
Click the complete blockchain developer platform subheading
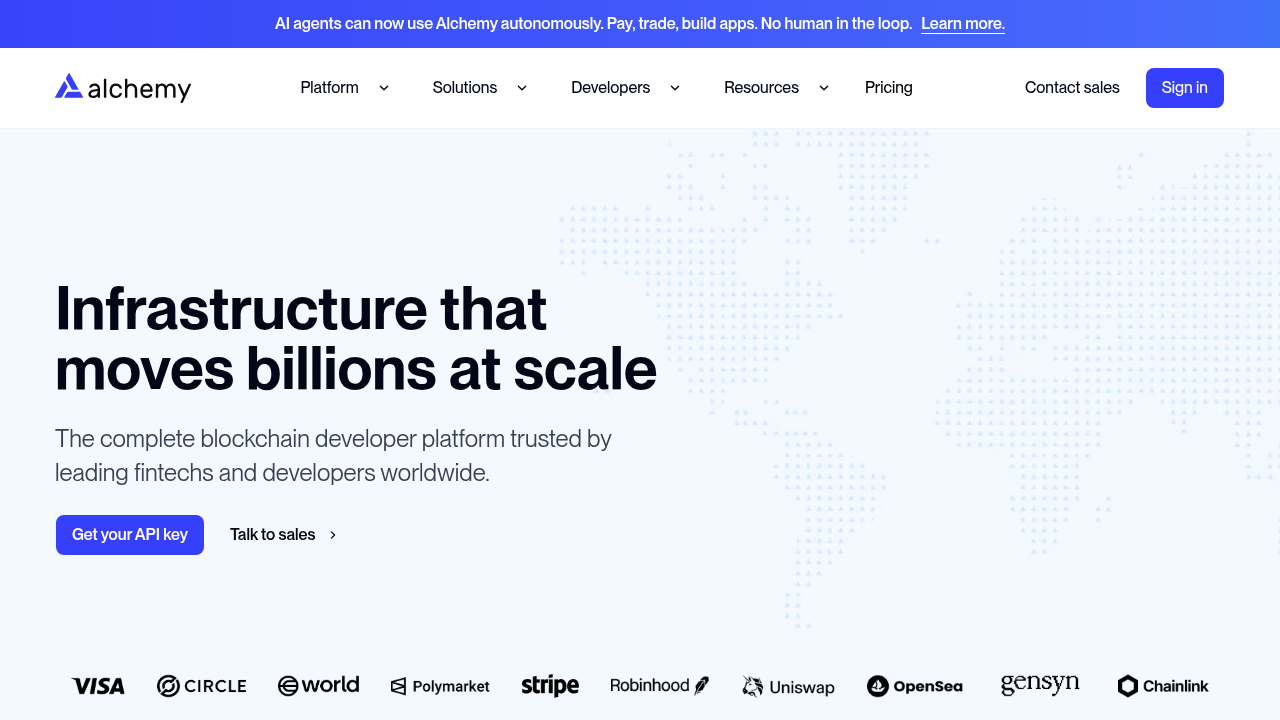click(333, 455)
